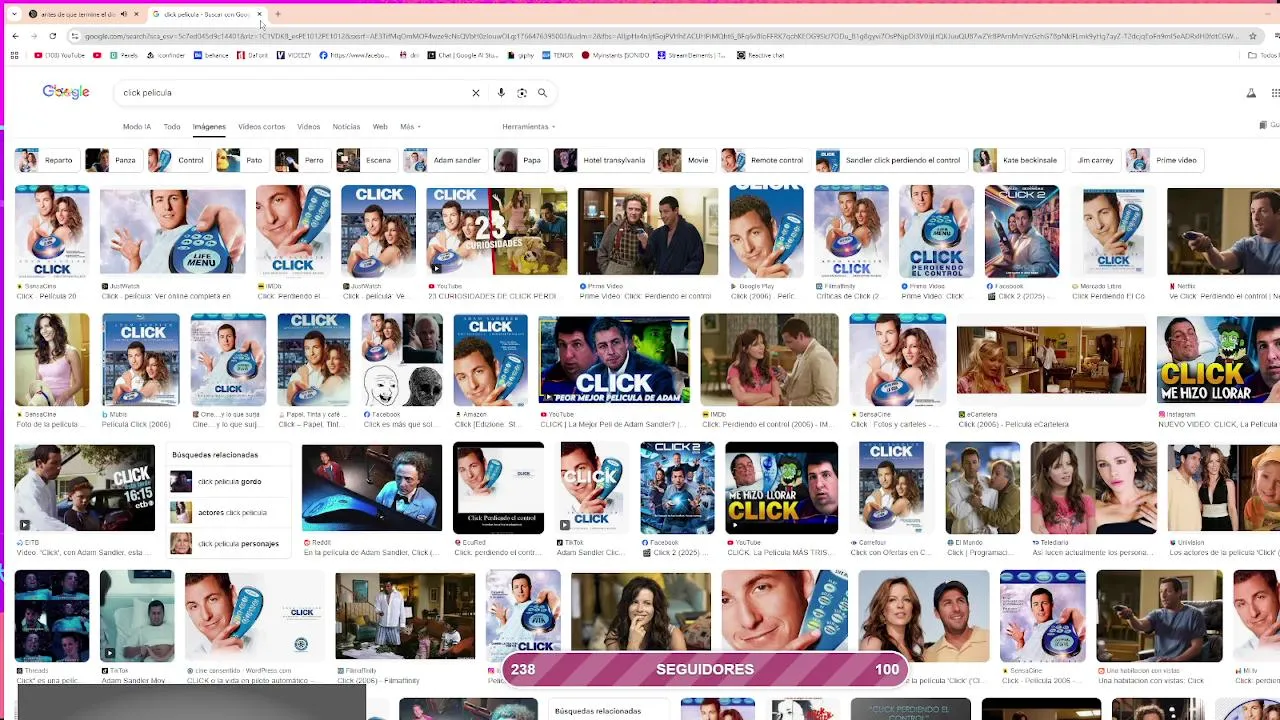Image resolution: width=1280 pixels, height=720 pixels.
Task: Open the 'Peor Mejor Pelicula de Adam' thumbnail
Action: click(x=614, y=360)
